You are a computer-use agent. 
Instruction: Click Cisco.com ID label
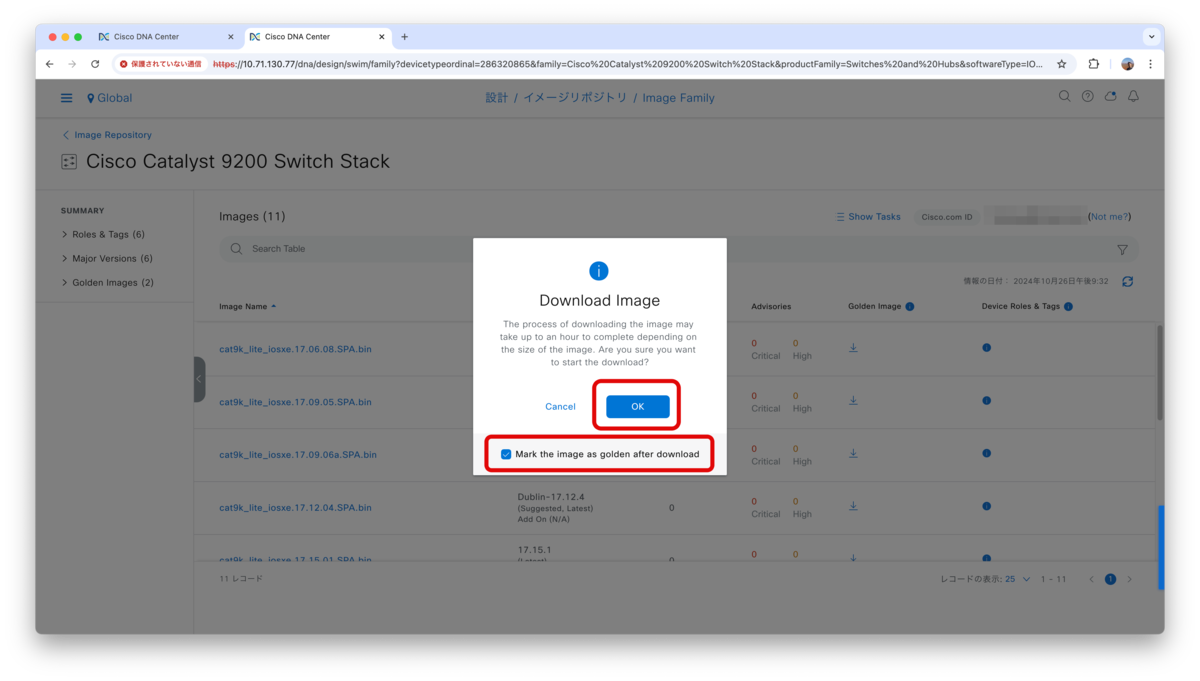946,217
